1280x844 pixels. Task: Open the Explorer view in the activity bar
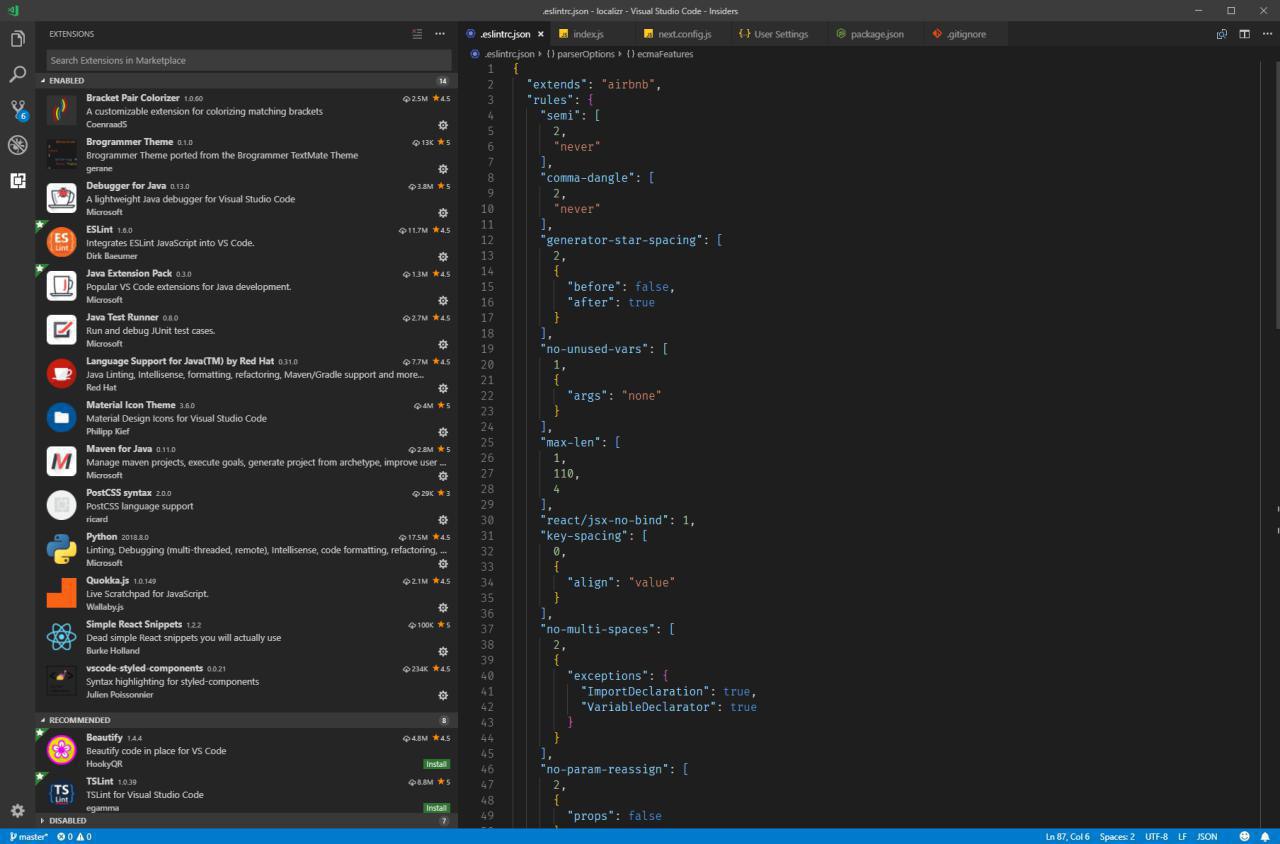tap(17, 39)
